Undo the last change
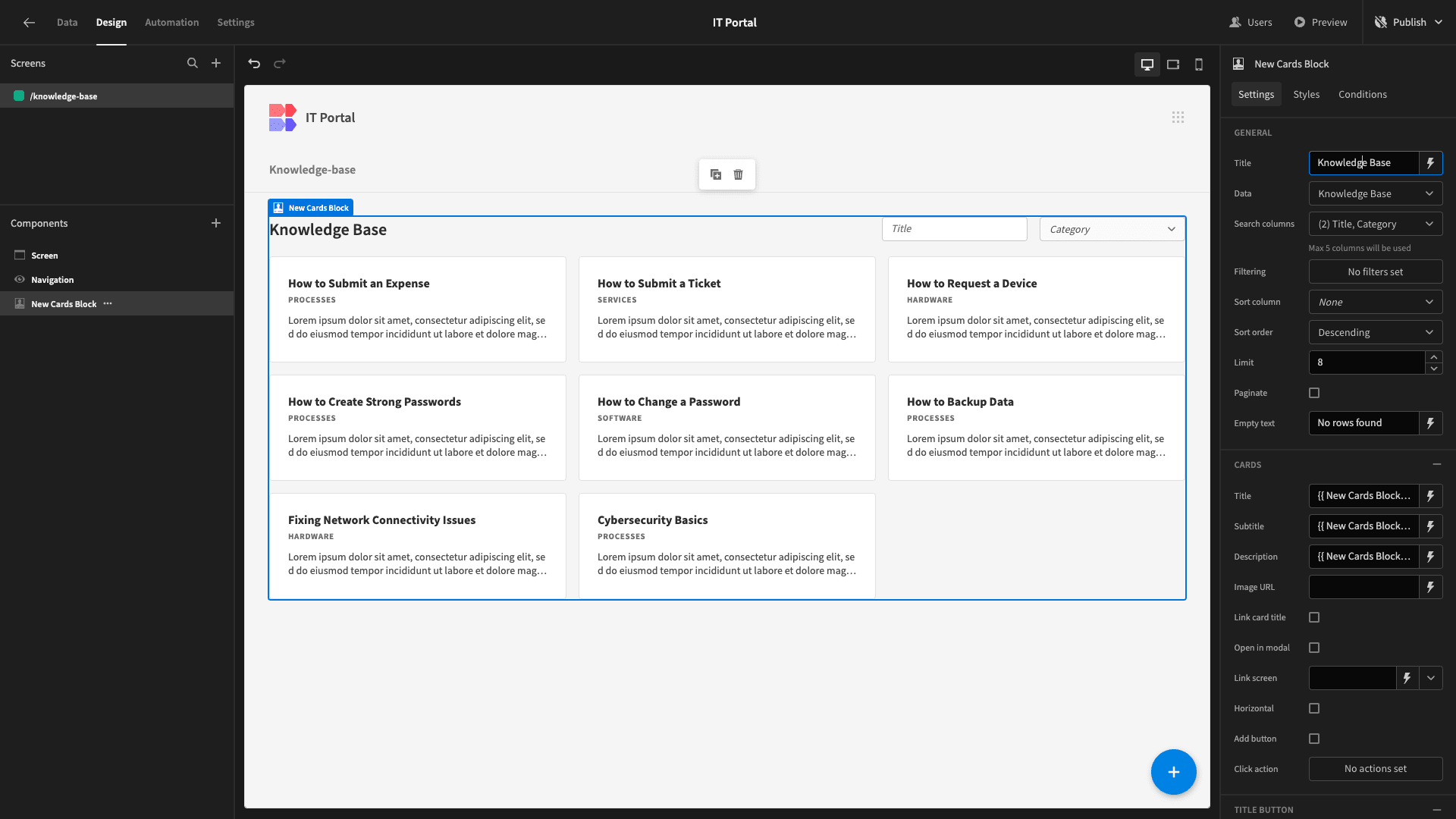Viewport: 1456px width, 819px height. (254, 64)
